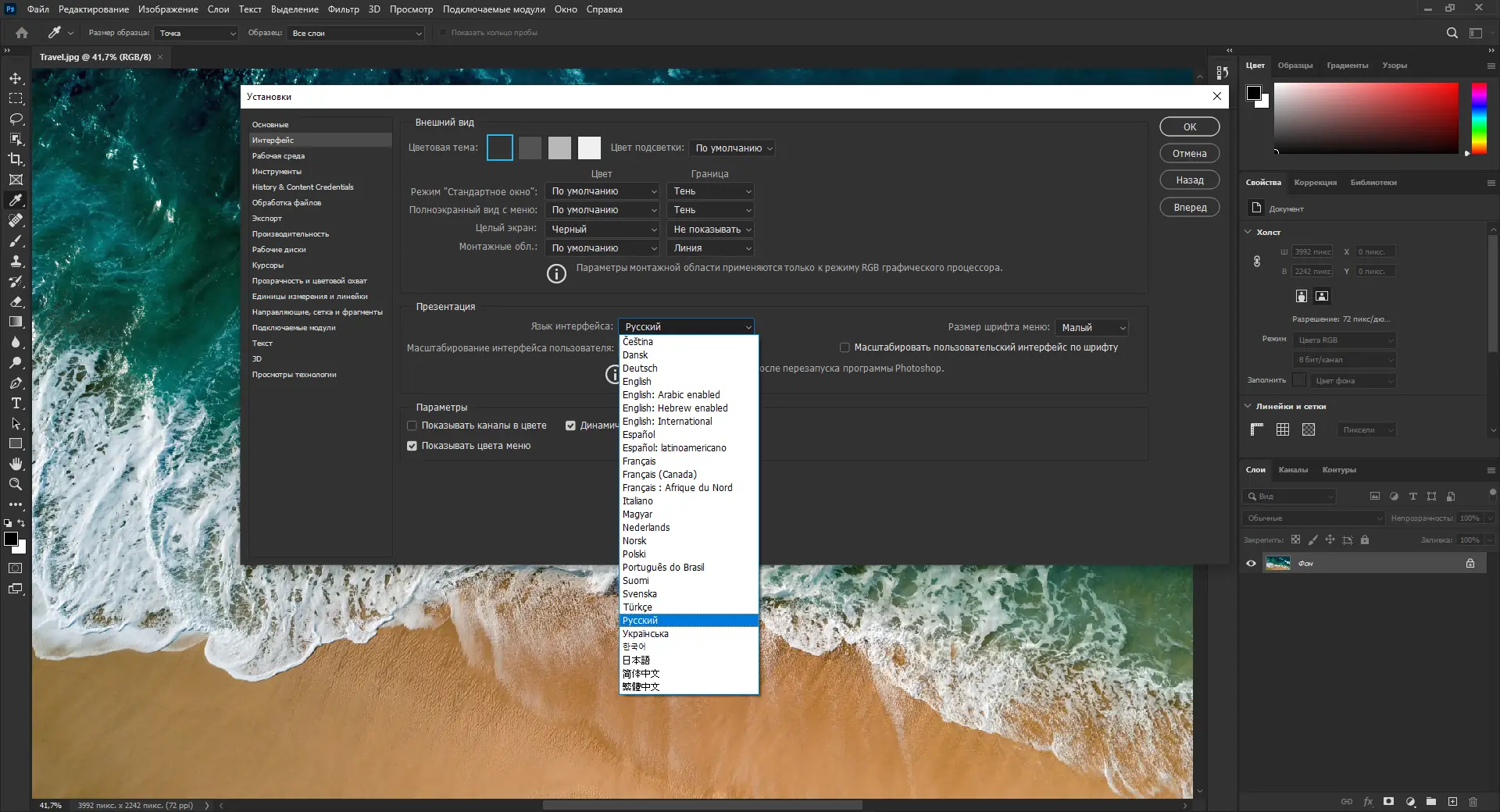
Task: Open the Цвет подсветки dropdown
Action: 733,148
